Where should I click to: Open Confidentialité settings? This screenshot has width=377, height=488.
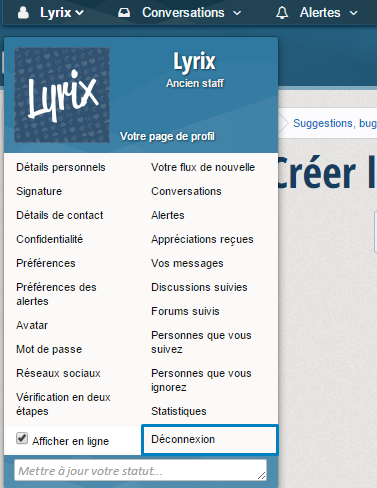(49, 239)
